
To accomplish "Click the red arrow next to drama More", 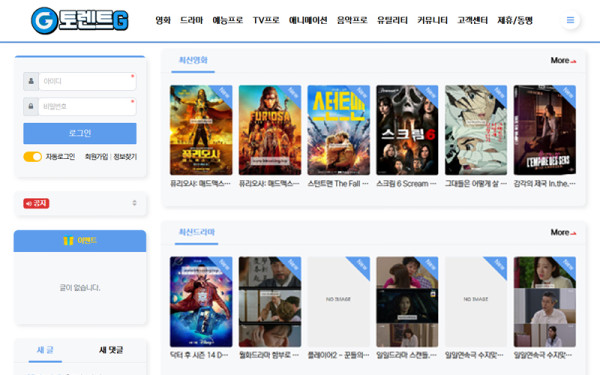I will (573, 233).
